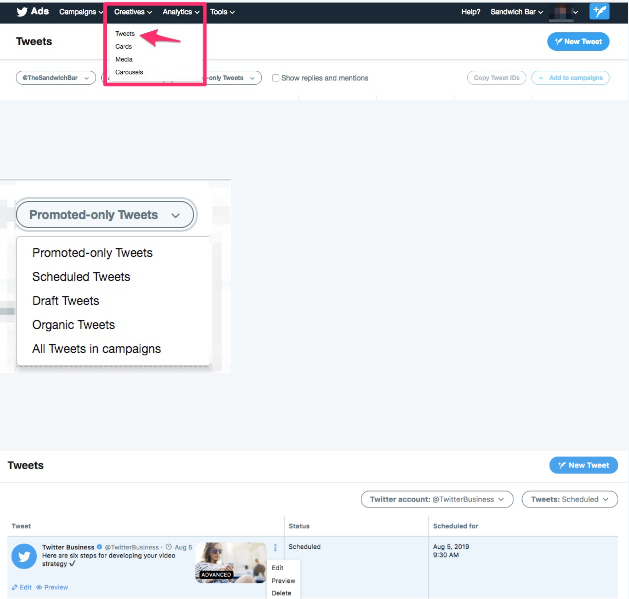Click the compose tweet feather icon
629x599 pixels.
(x=599, y=12)
